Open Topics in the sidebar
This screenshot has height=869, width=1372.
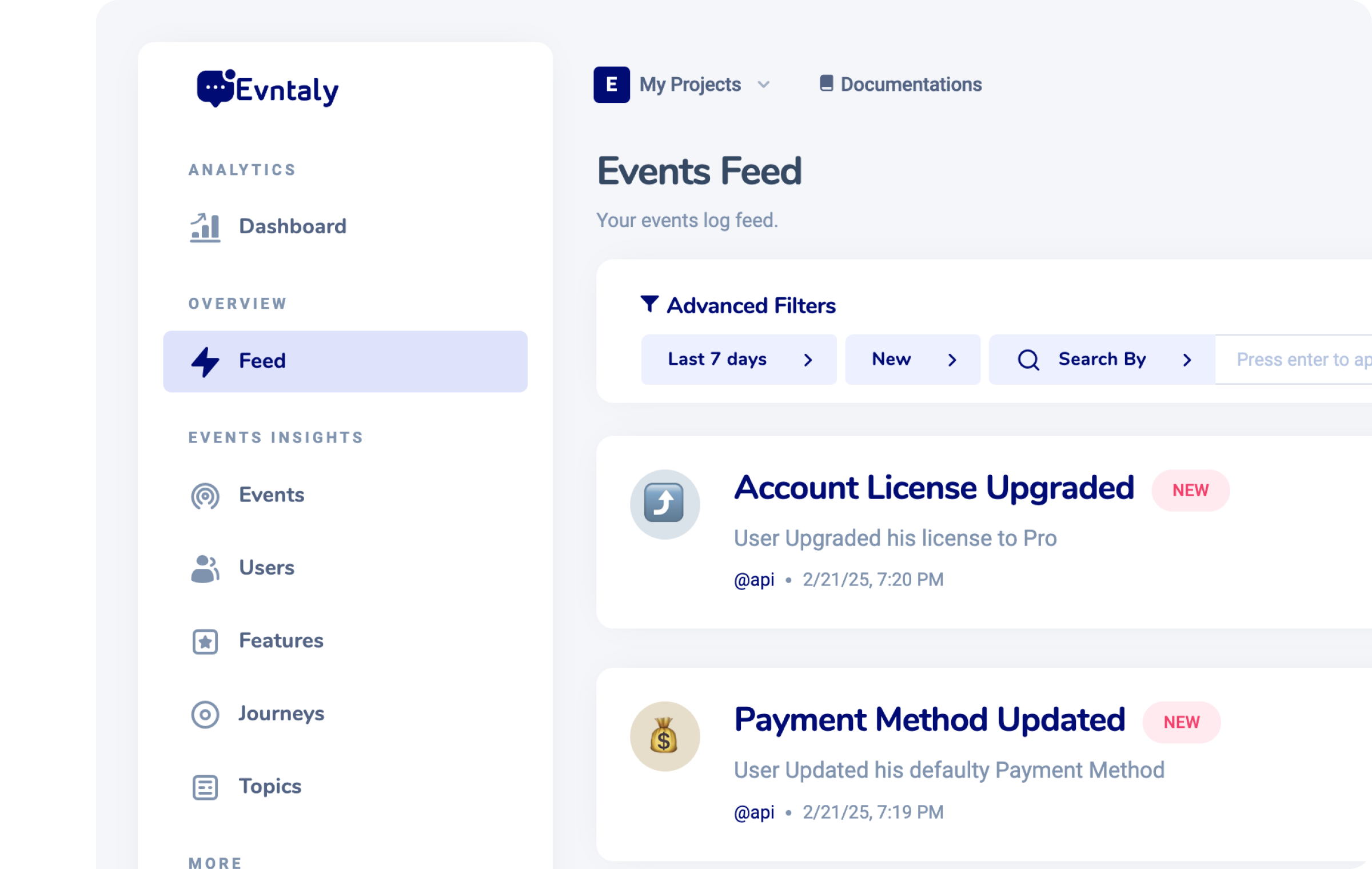[345, 787]
